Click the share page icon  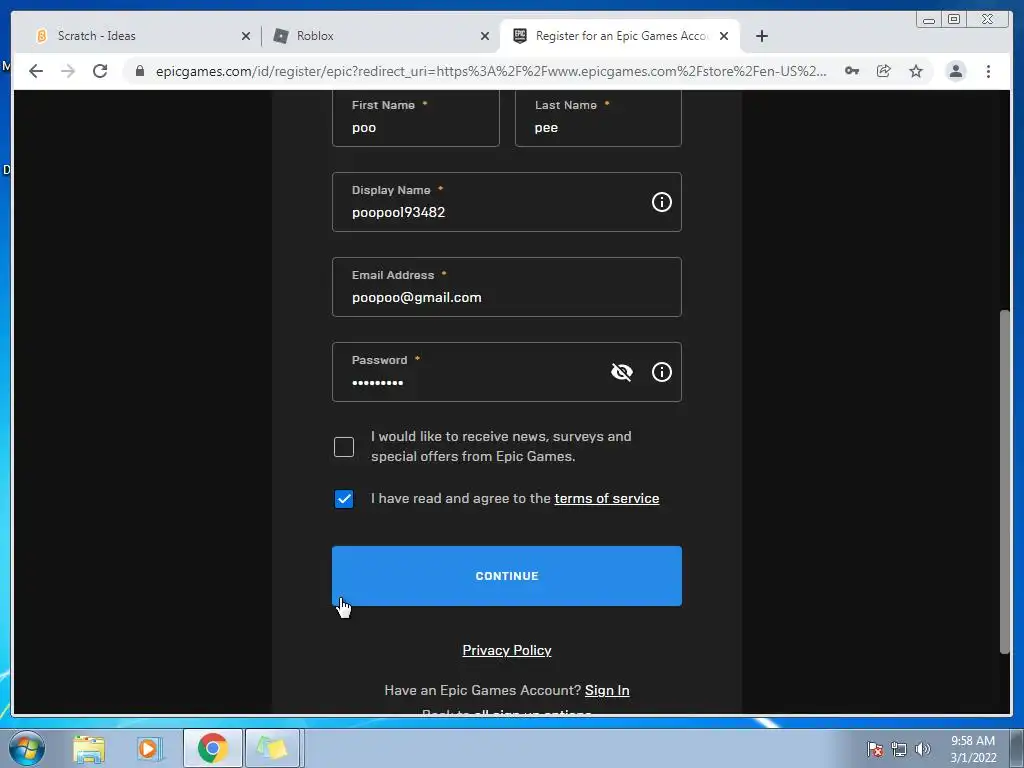point(884,71)
